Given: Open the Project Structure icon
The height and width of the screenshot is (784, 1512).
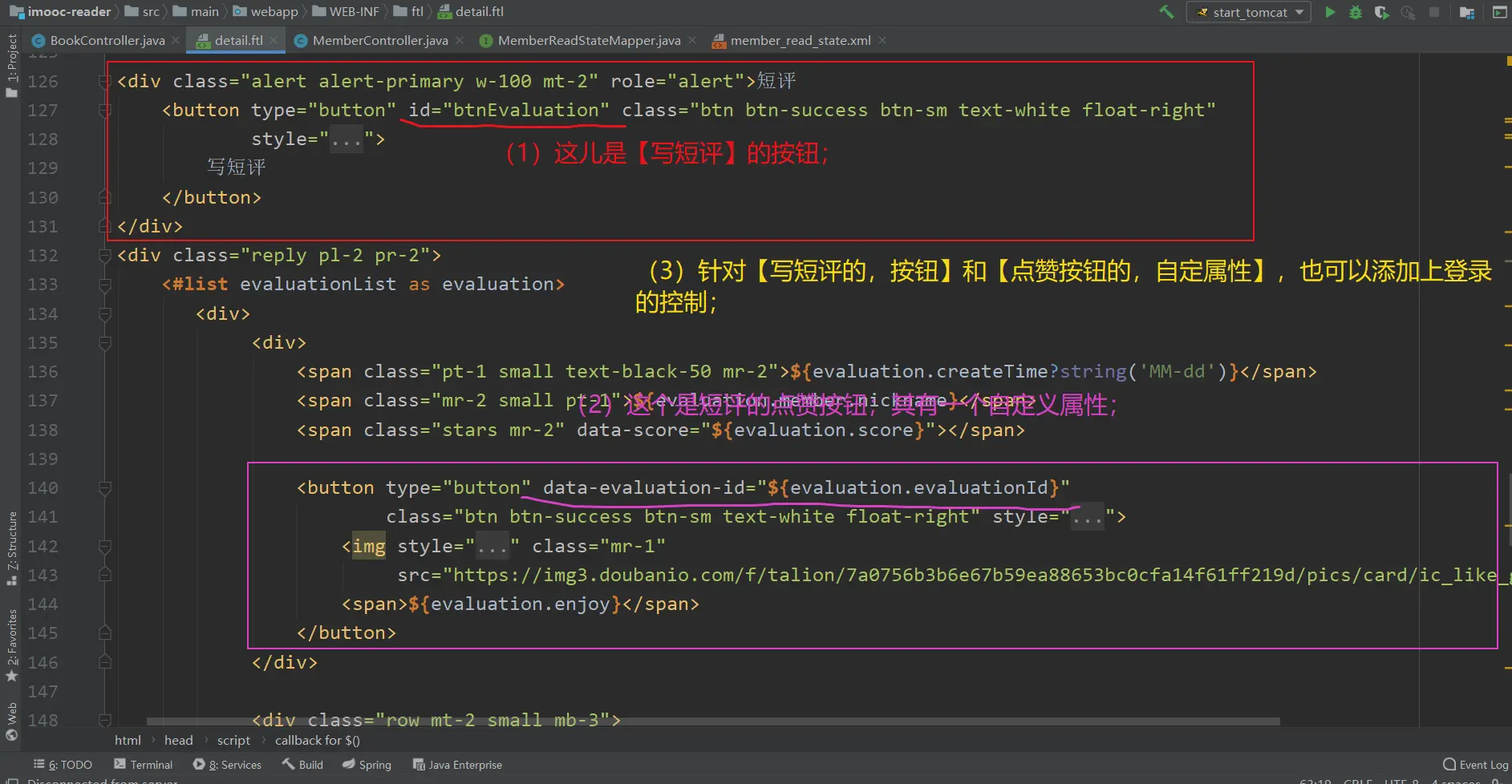Looking at the screenshot, I should [1466, 12].
